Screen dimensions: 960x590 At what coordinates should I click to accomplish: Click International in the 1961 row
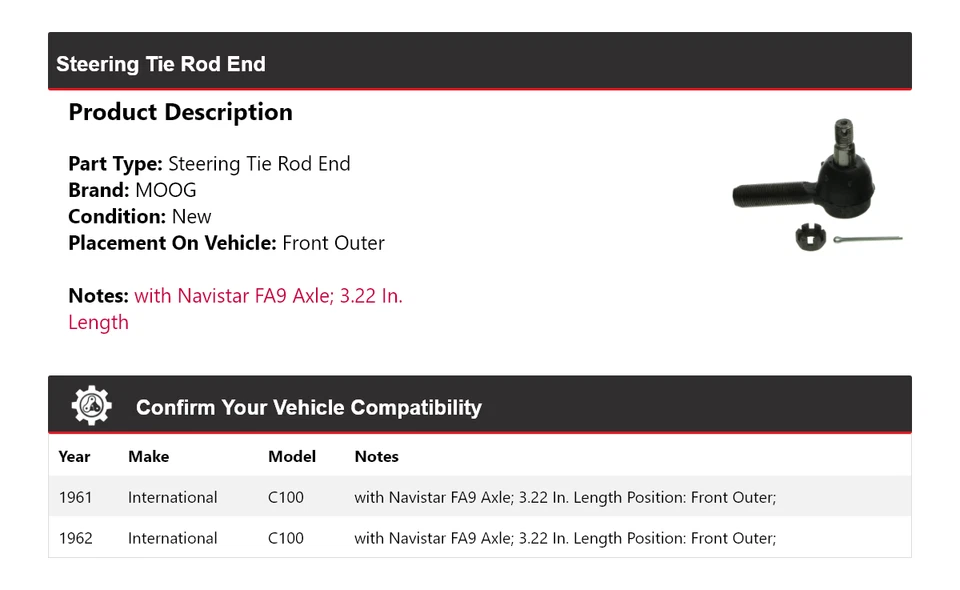point(172,498)
